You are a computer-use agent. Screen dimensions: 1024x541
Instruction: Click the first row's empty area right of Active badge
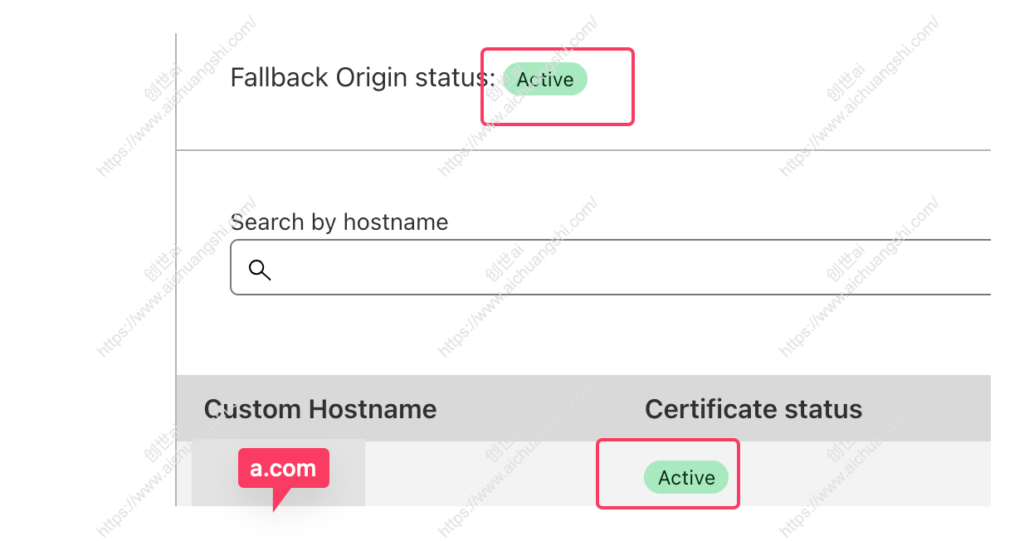865,474
